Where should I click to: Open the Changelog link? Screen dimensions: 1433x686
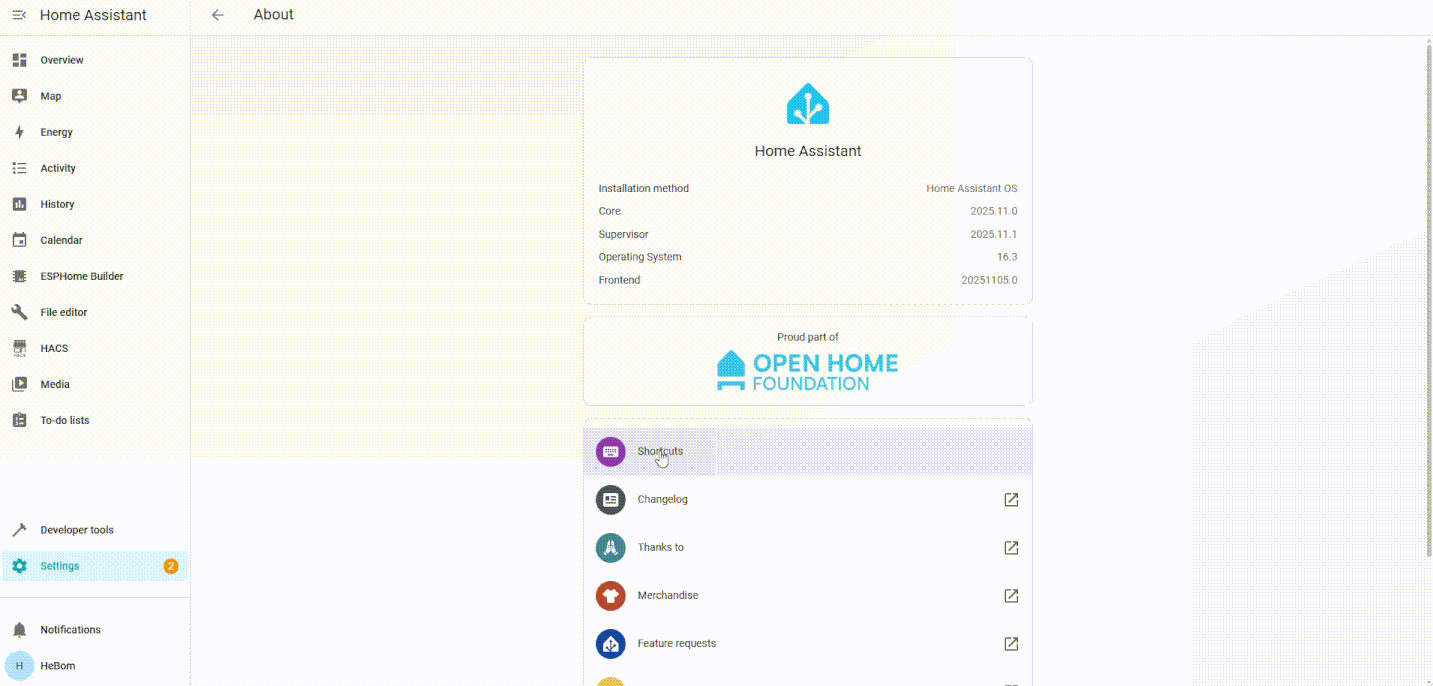pos(808,500)
